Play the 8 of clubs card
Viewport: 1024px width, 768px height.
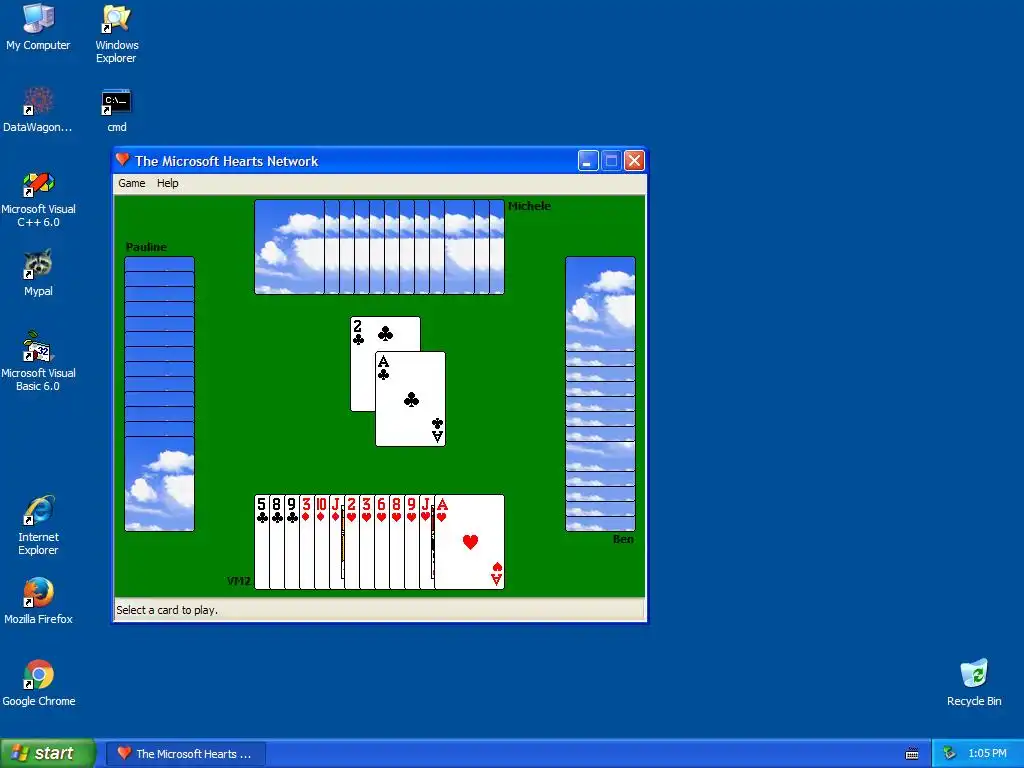pyautogui.click(x=277, y=542)
